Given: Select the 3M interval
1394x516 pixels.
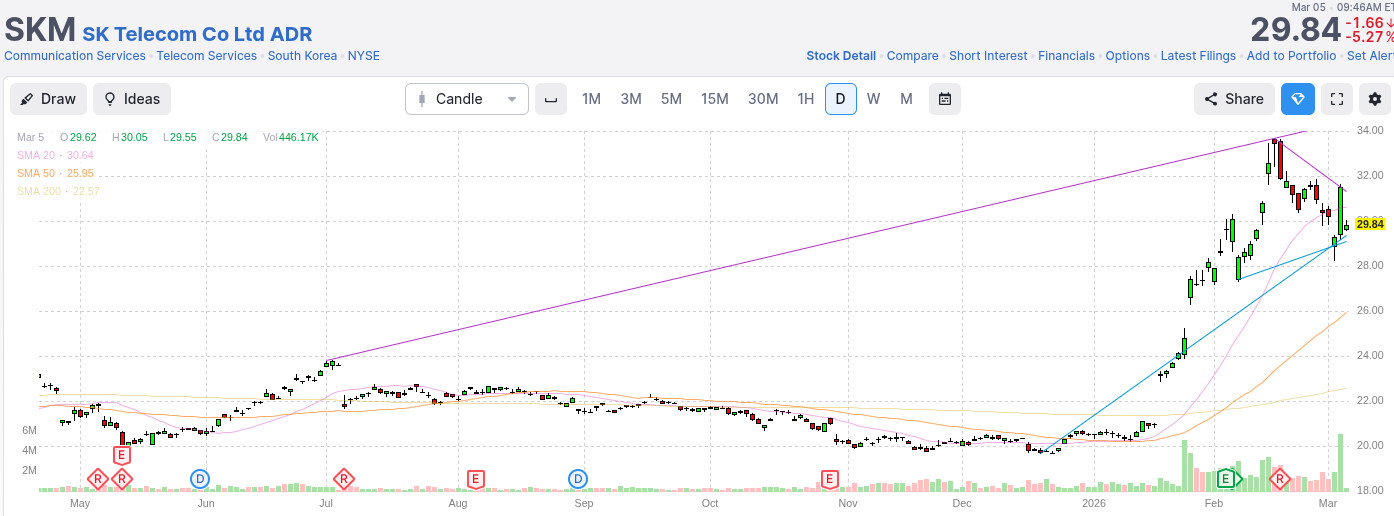Looking at the screenshot, I should click(631, 99).
